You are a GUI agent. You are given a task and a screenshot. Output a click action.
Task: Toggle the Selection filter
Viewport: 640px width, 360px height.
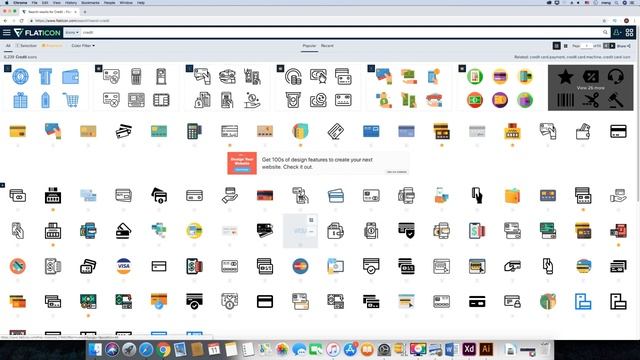pos(27,46)
